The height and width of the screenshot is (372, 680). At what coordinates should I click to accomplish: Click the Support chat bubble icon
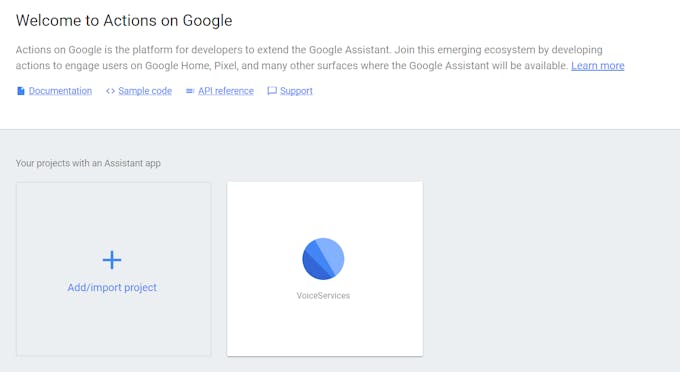(x=272, y=91)
